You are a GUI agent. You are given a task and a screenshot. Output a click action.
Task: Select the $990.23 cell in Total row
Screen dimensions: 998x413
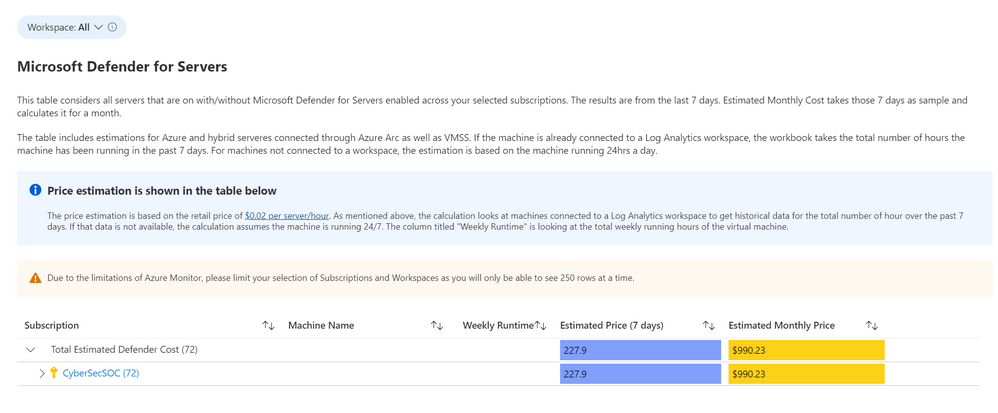click(x=806, y=350)
